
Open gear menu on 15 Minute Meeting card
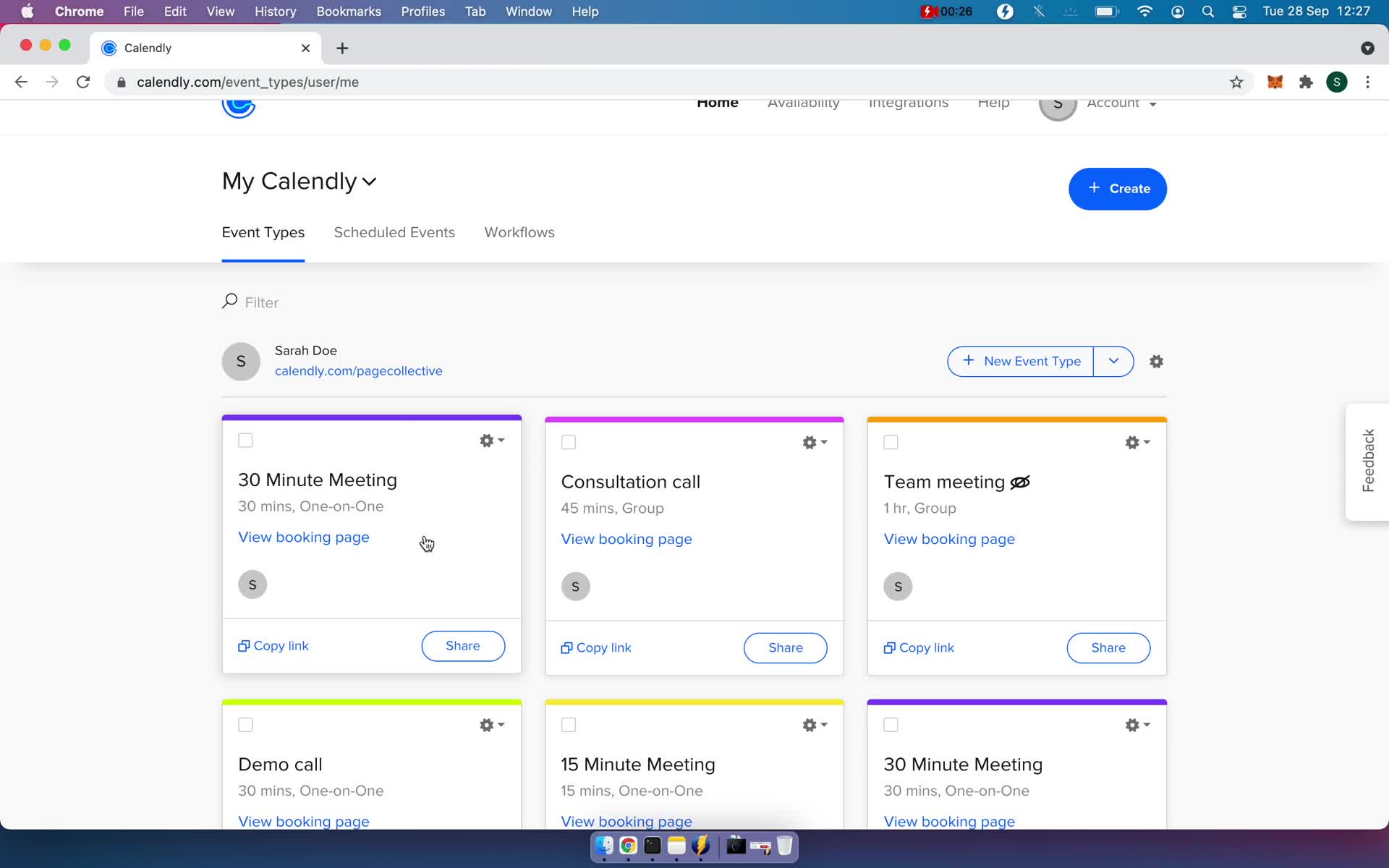(815, 725)
